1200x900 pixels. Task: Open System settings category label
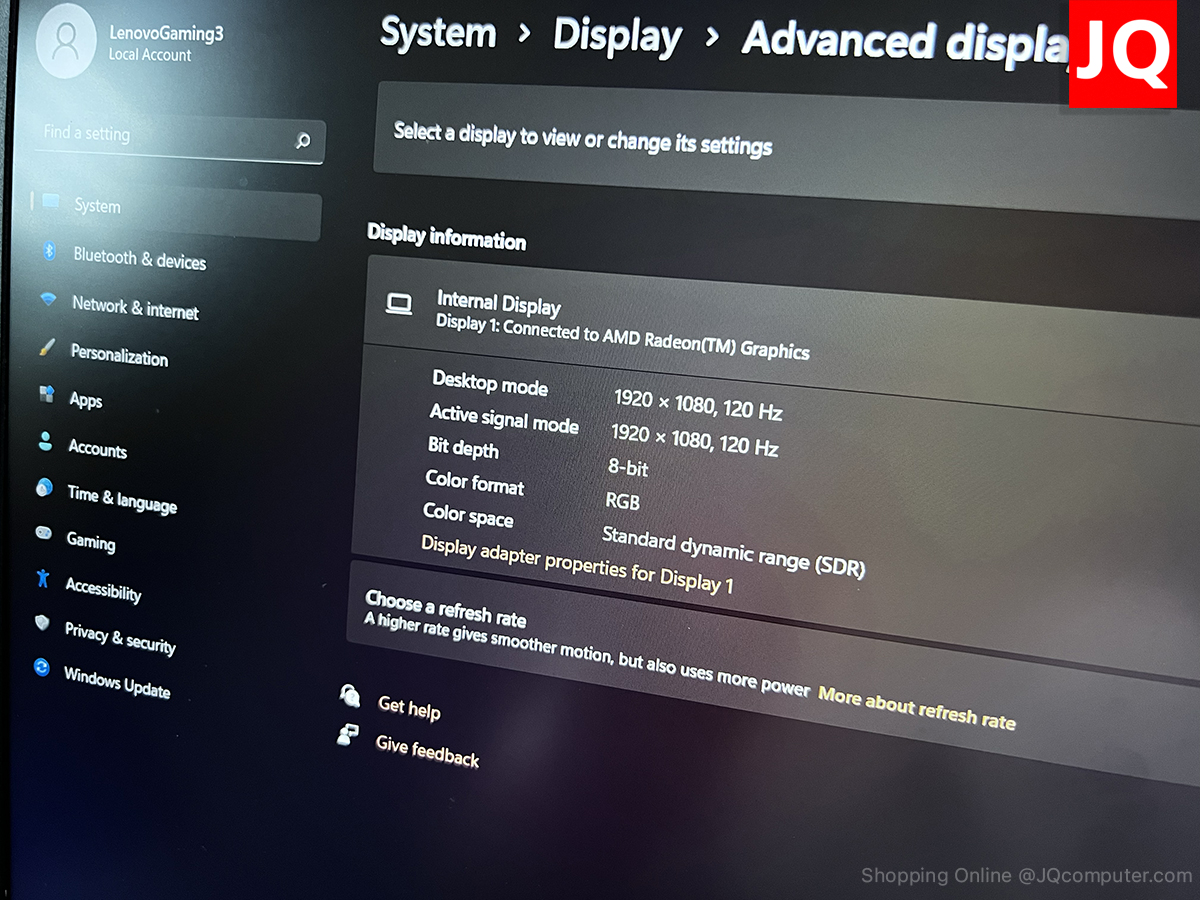pos(97,206)
